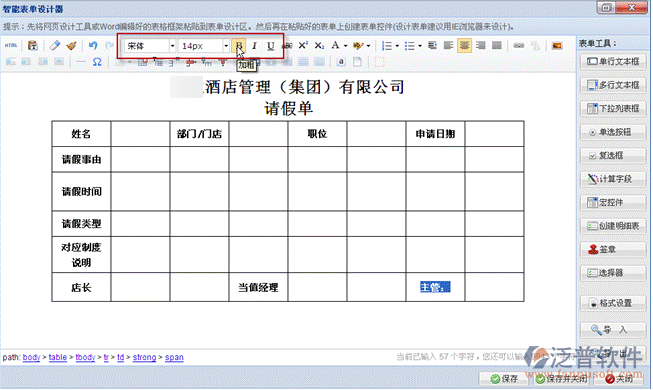Image resolution: width=653 pixels, height=390 pixels.
Task: Toggle bold formatting button
Action: 239,46
